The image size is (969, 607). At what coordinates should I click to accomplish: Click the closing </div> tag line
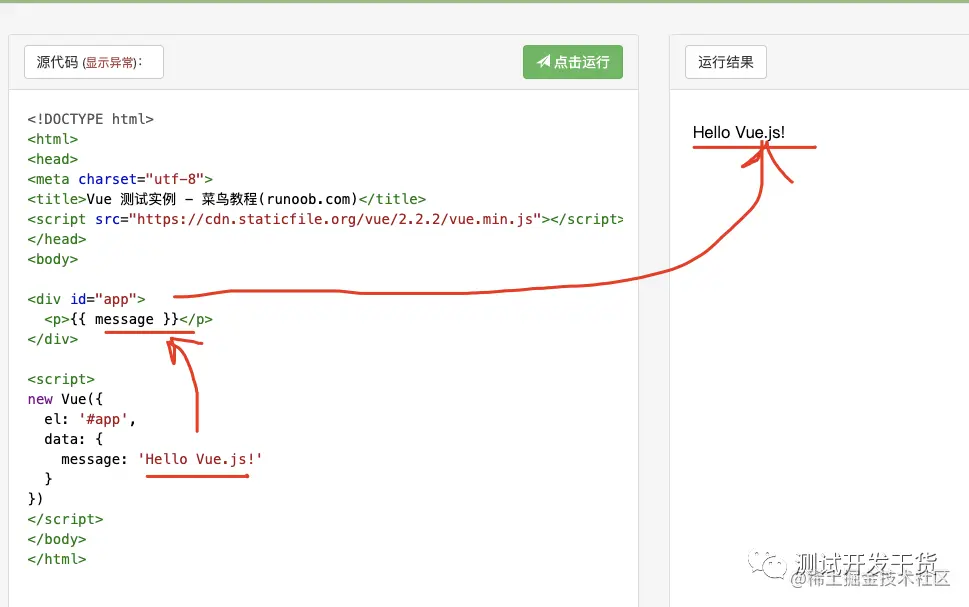coord(53,339)
